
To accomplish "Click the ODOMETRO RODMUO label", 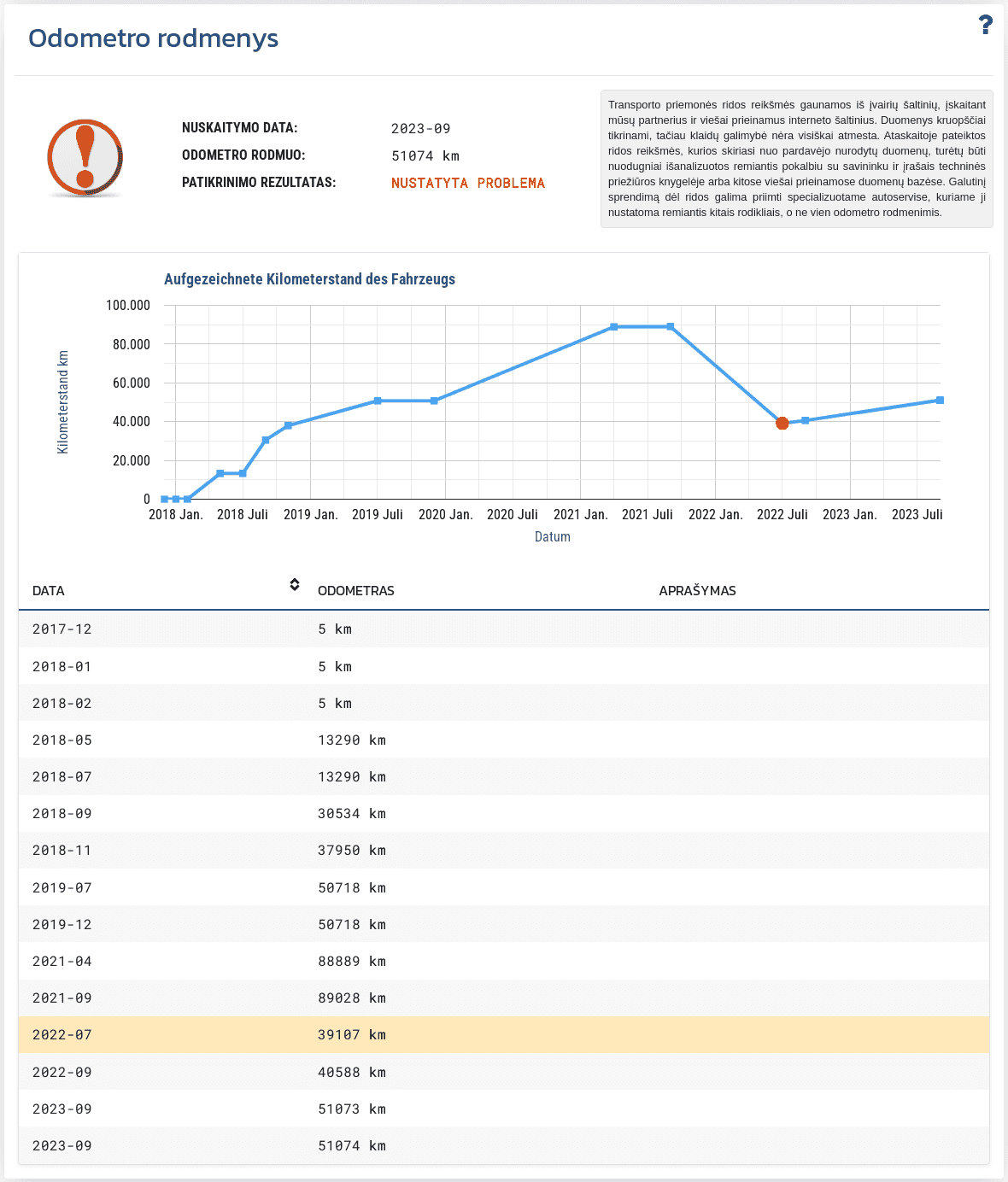I will [243, 155].
